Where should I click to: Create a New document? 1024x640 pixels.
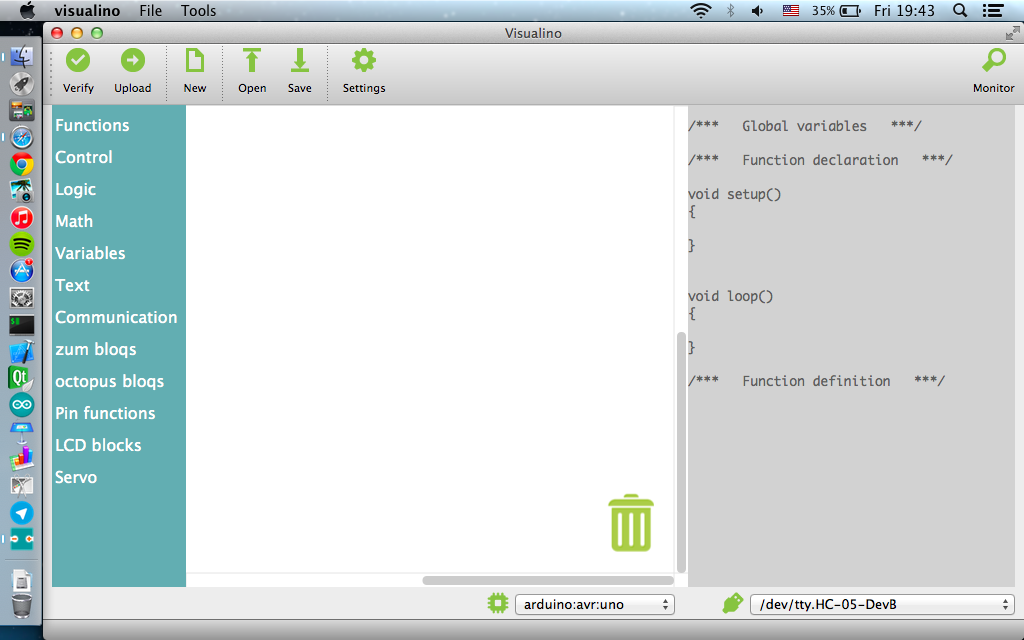coord(195,61)
